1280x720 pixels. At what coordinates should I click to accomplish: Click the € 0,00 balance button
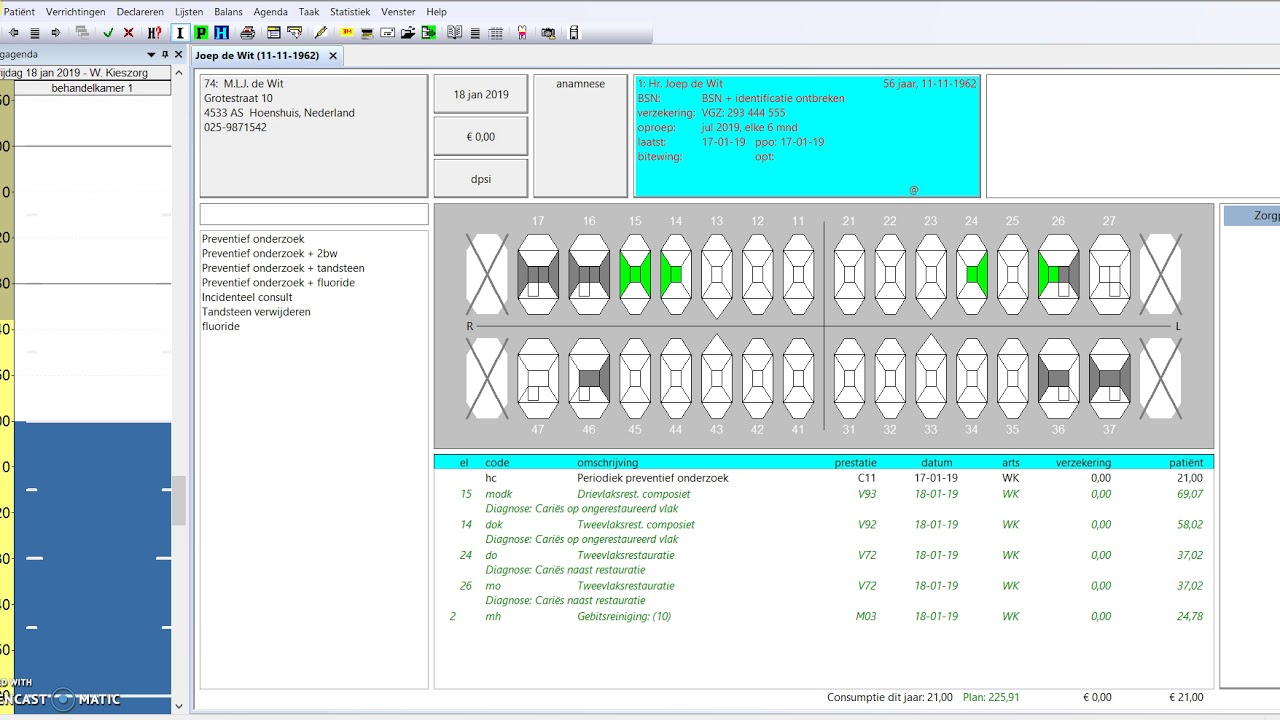[481, 137]
